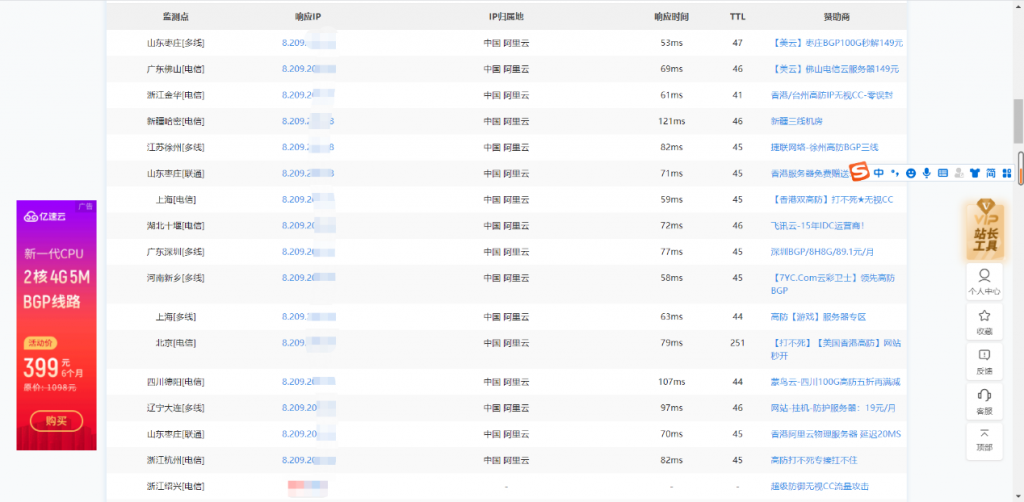Open 个人中心 in the side panel

pos(985,281)
